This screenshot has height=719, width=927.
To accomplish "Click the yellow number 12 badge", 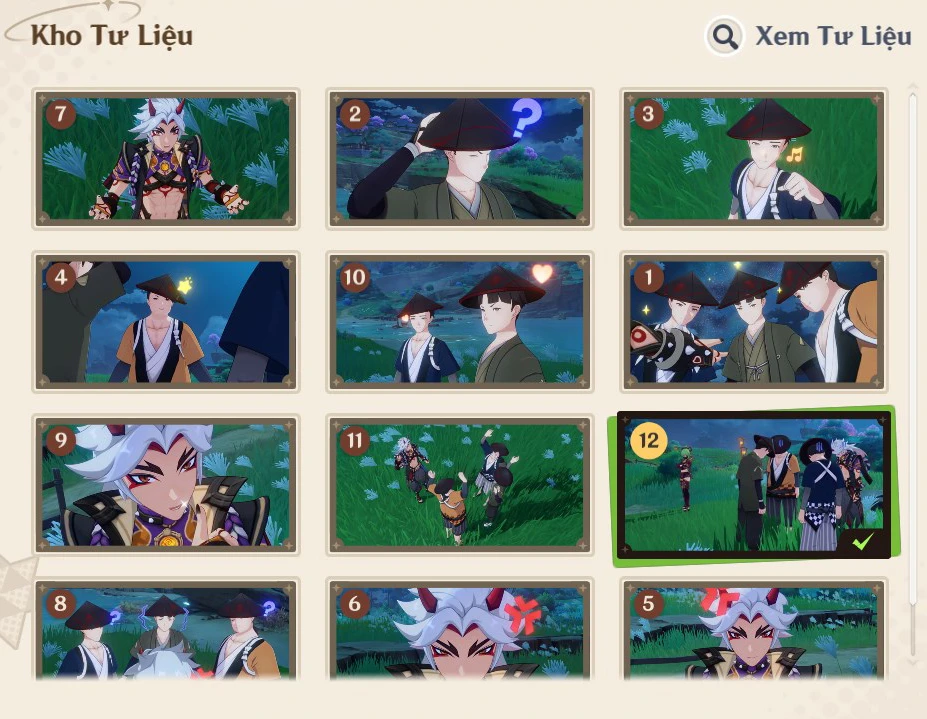I will pos(649,441).
